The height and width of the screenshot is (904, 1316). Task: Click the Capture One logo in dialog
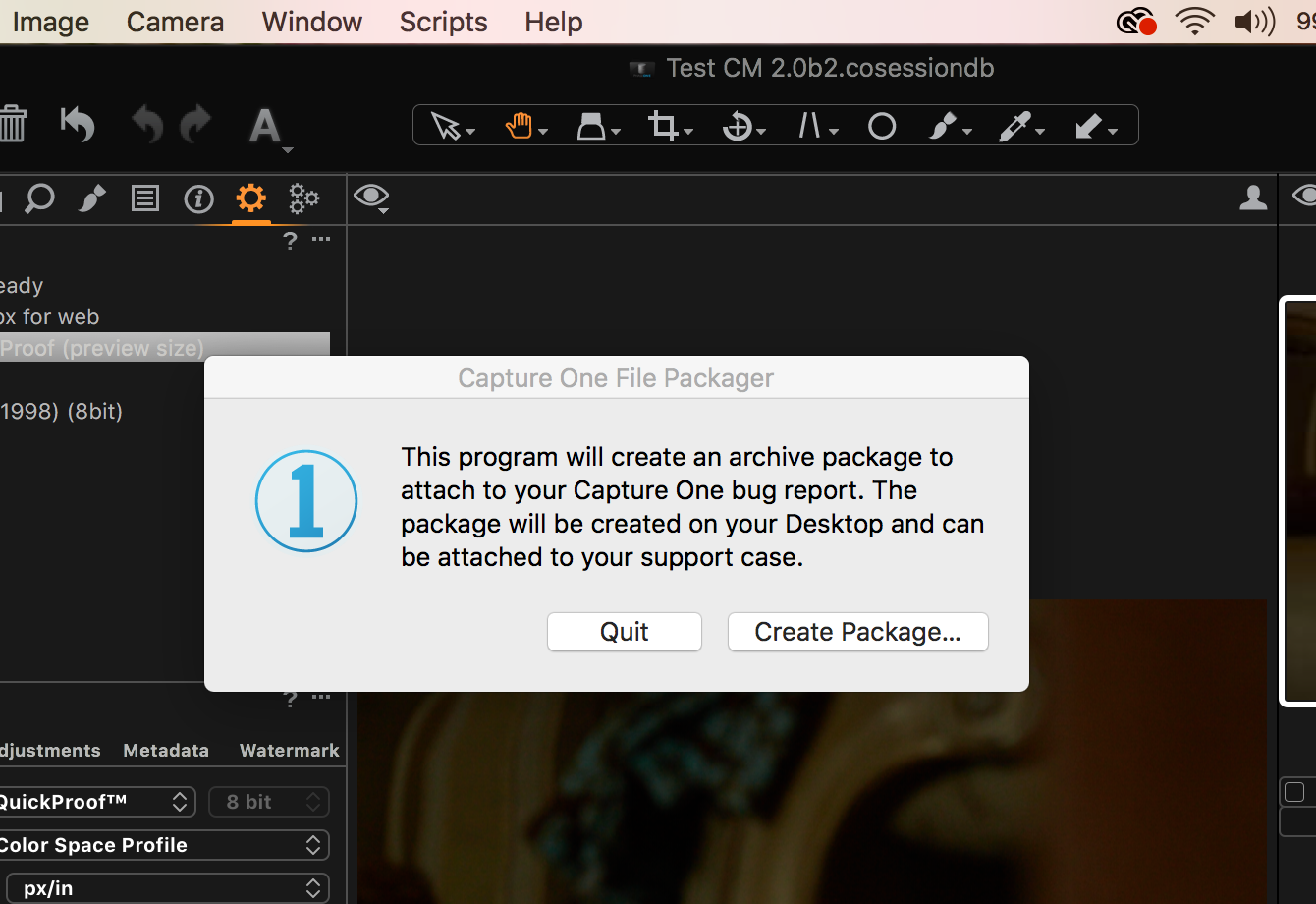point(306,501)
